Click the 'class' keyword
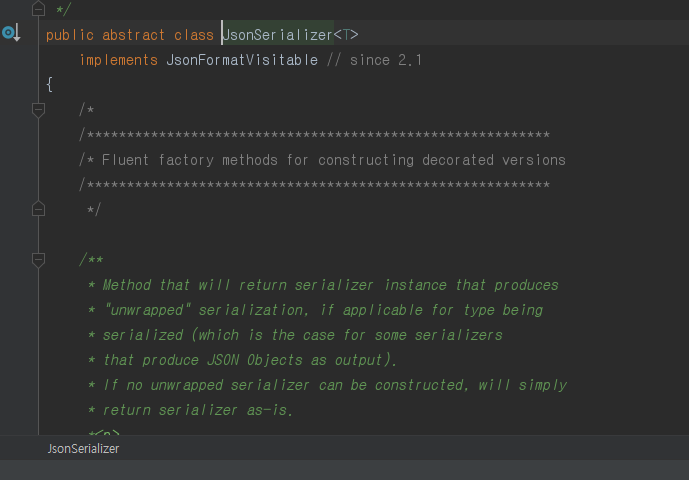 point(194,35)
